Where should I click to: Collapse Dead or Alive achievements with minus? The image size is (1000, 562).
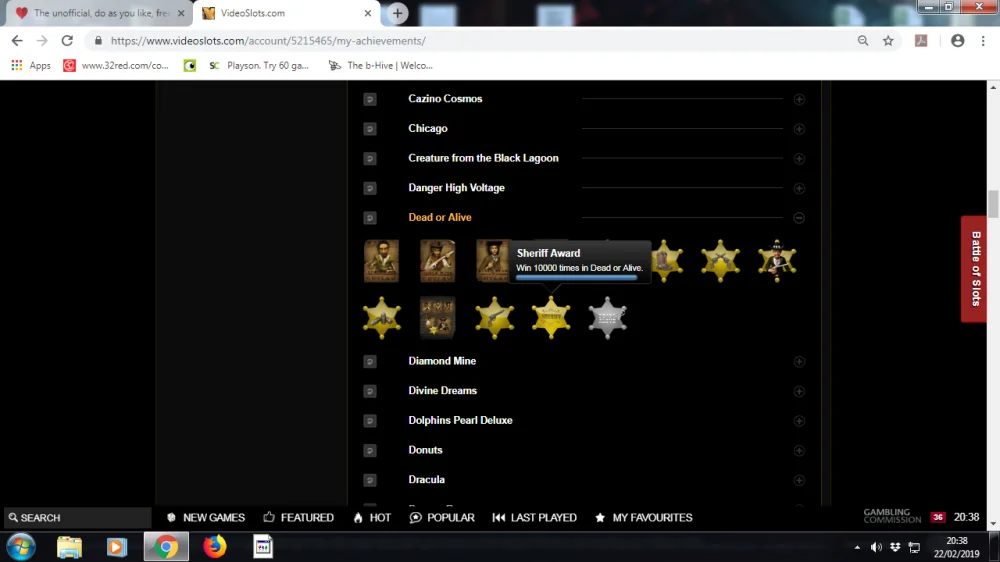tap(799, 218)
